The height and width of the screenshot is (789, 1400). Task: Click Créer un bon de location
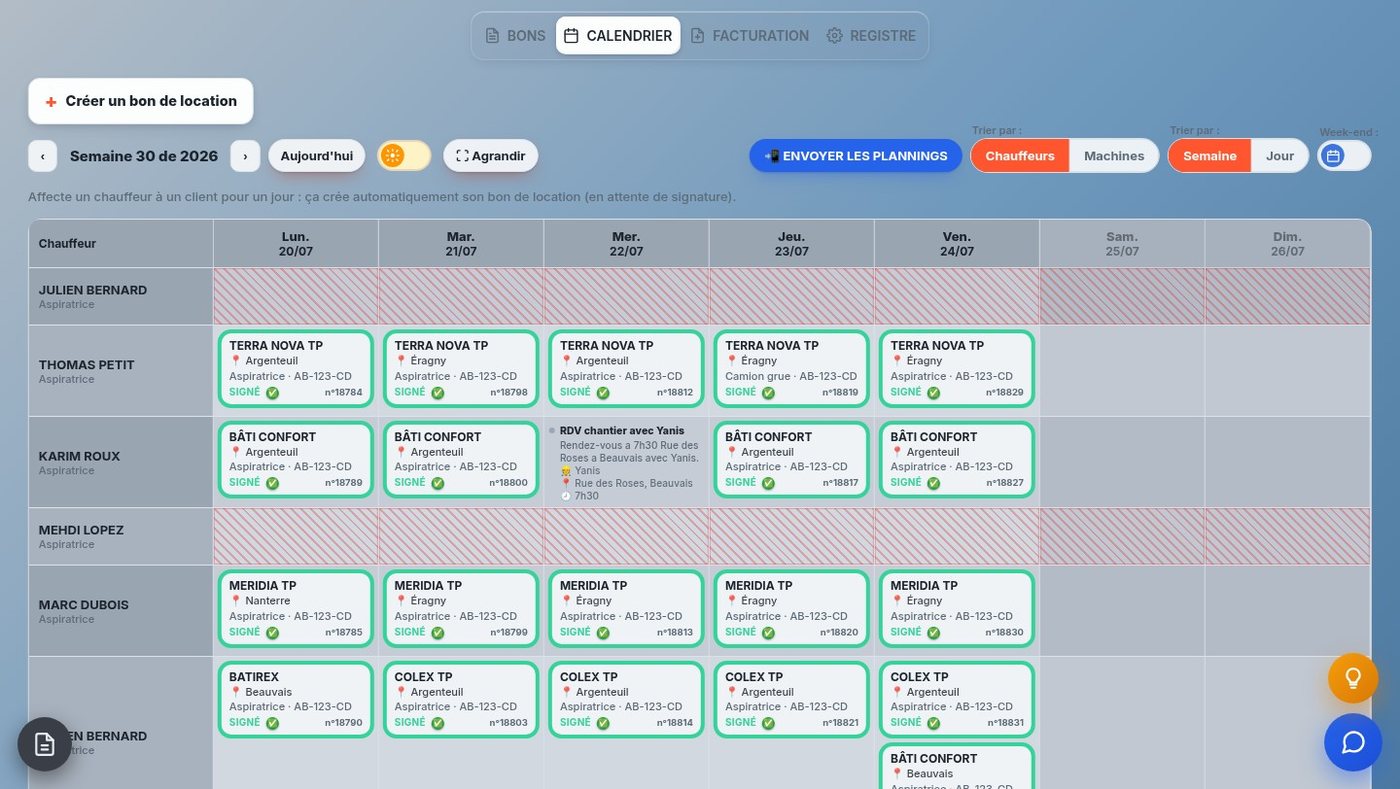coord(141,101)
